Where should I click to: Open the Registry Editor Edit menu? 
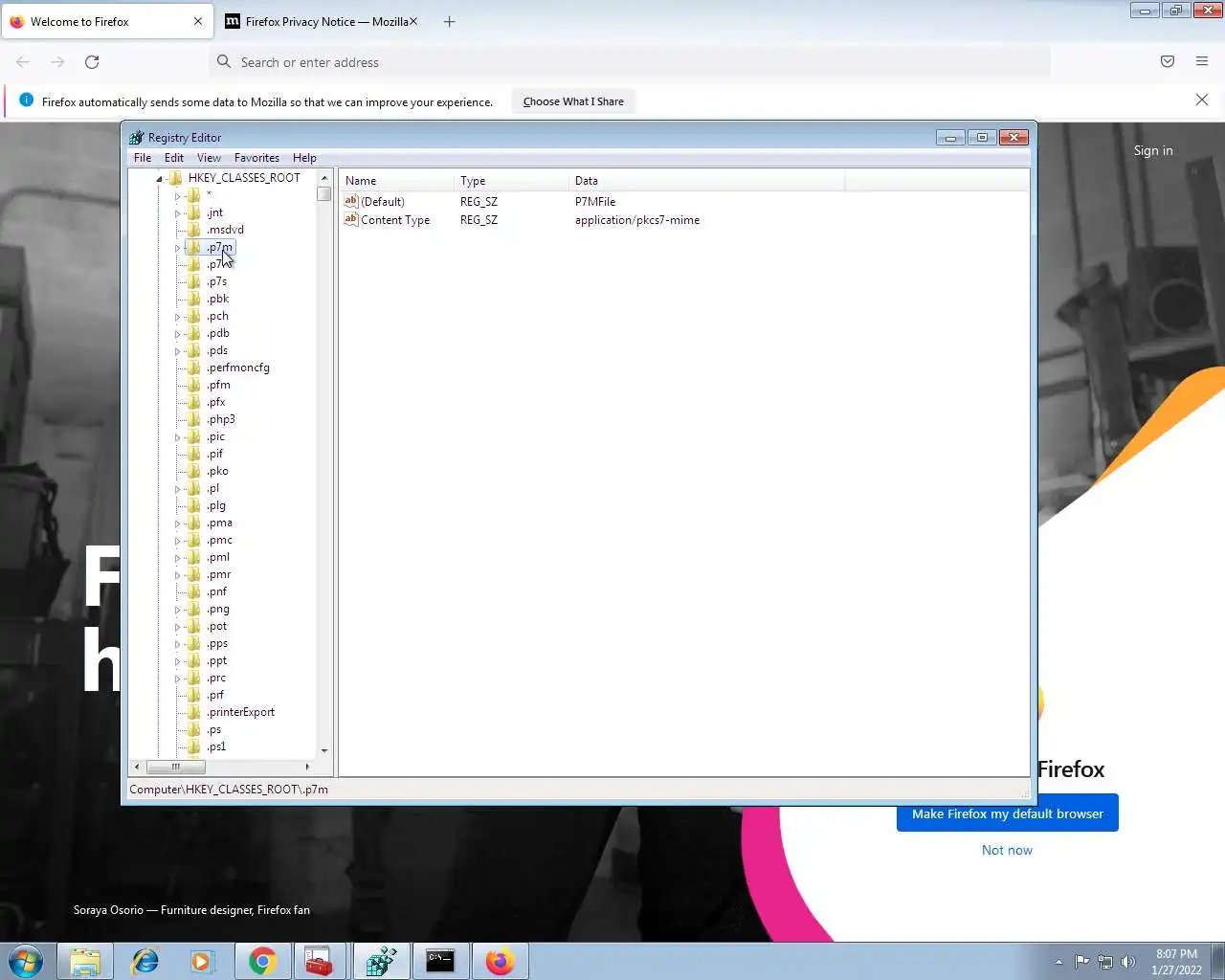(174, 158)
